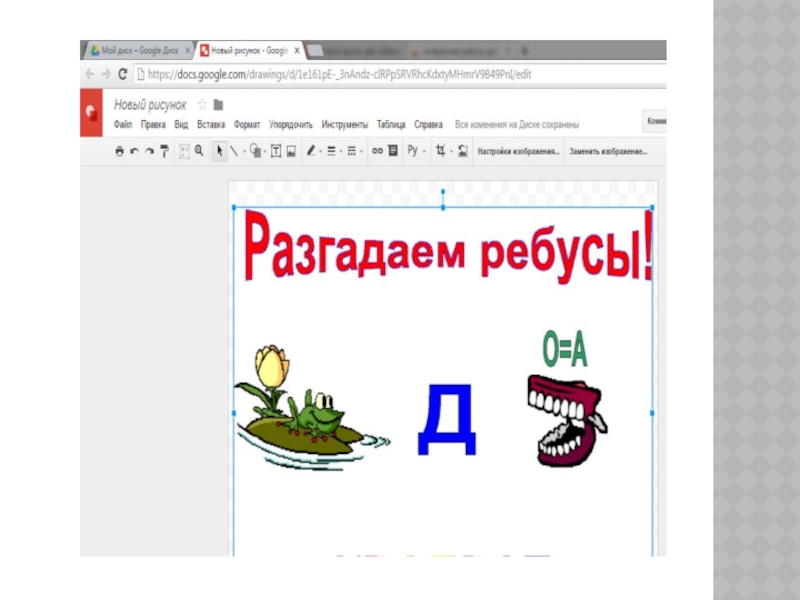Image resolution: width=800 pixels, height=600 pixels.
Task: Click the Print icon in toolbar
Action: pyautogui.click(x=119, y=151)
